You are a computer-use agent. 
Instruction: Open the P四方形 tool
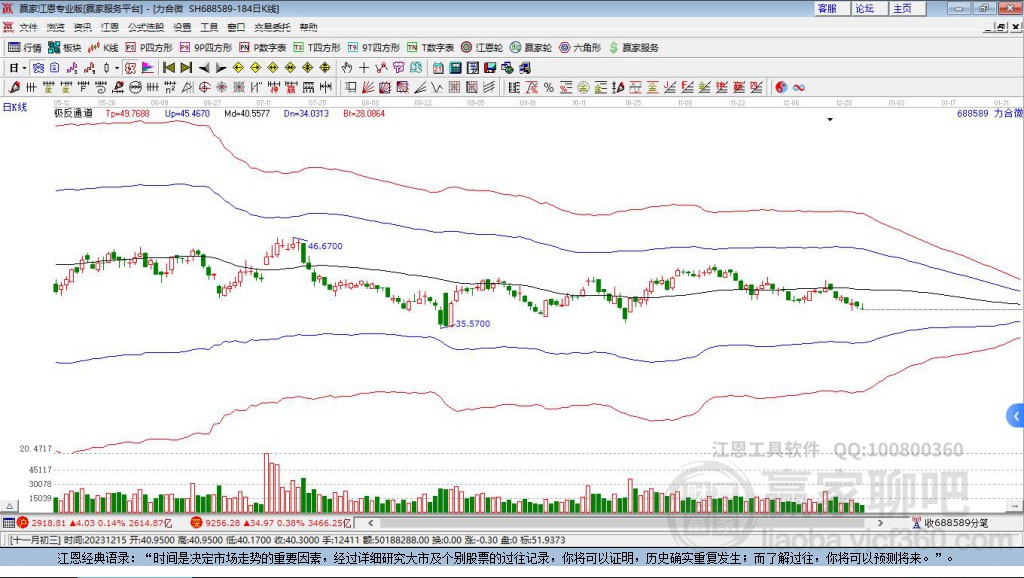(149, 48)
